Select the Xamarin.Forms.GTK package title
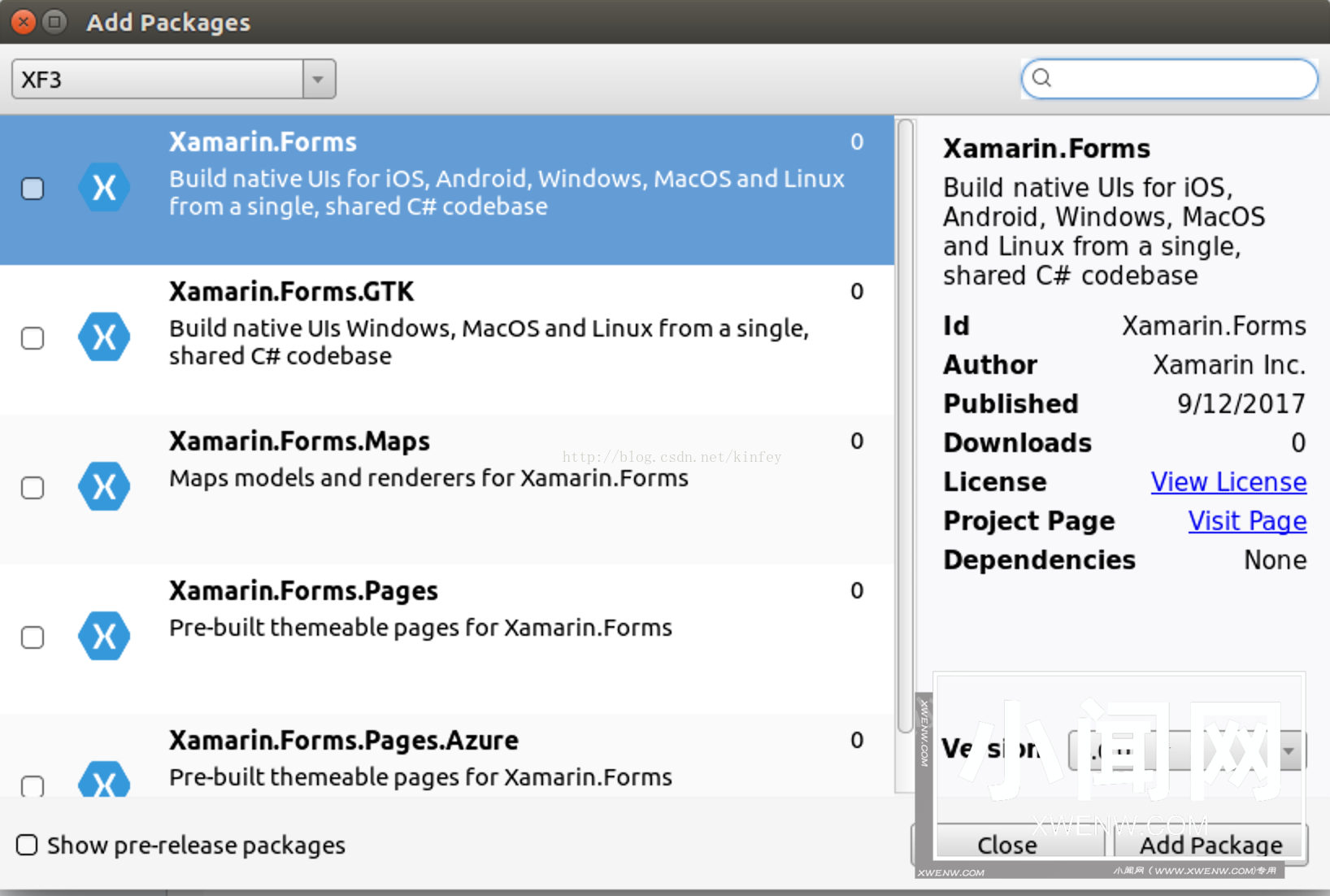 tap(291, 292)
